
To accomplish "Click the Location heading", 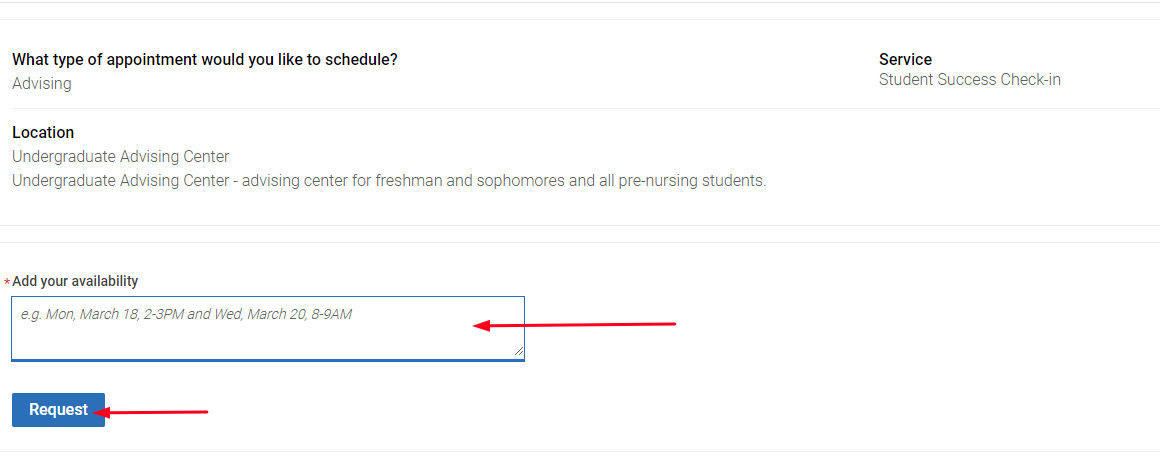I will click(x=43, y=133).
